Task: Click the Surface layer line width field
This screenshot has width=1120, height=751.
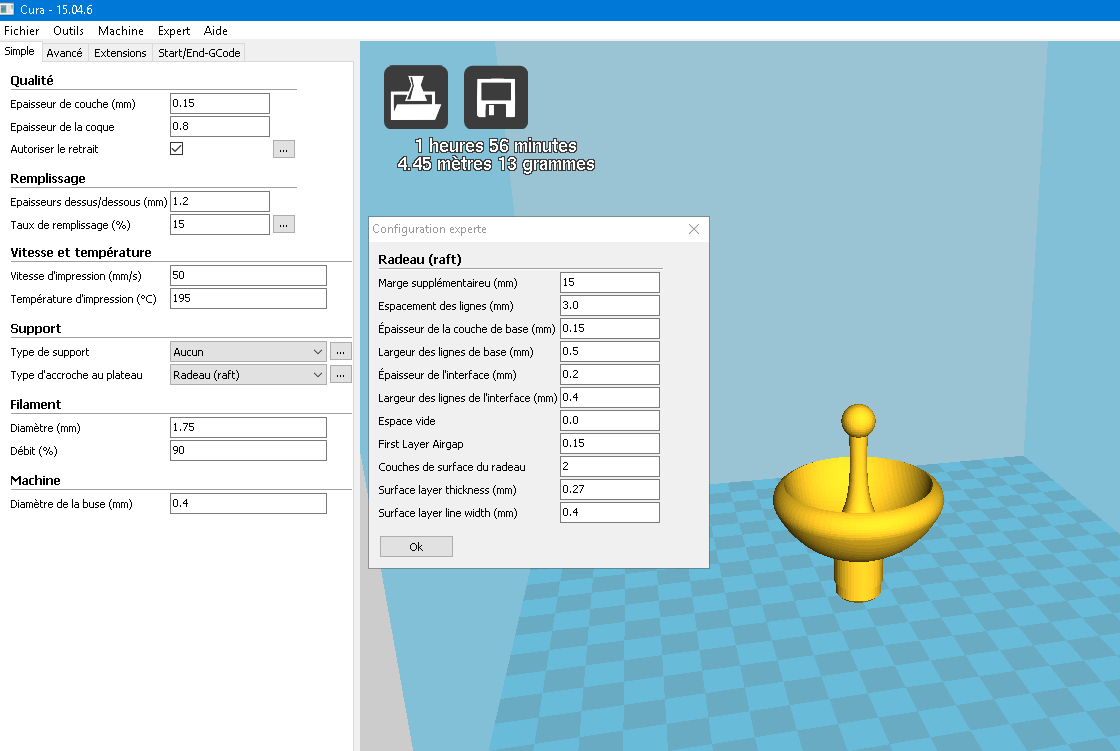Action: tap(610, 512)
